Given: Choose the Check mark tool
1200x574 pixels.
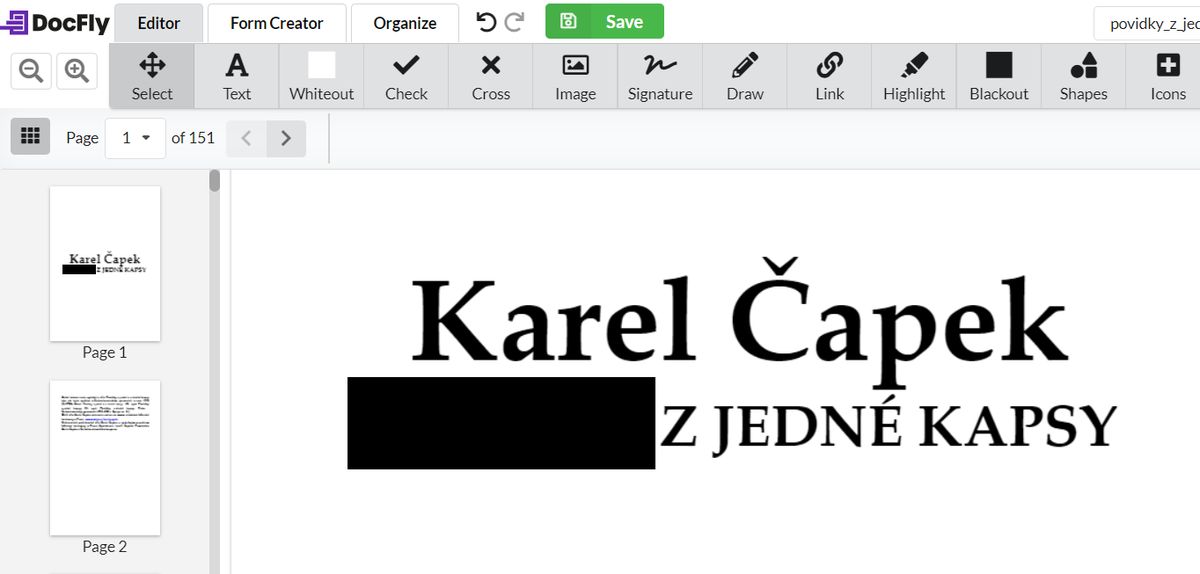Looking at the screenshot, I should point(406,77).
